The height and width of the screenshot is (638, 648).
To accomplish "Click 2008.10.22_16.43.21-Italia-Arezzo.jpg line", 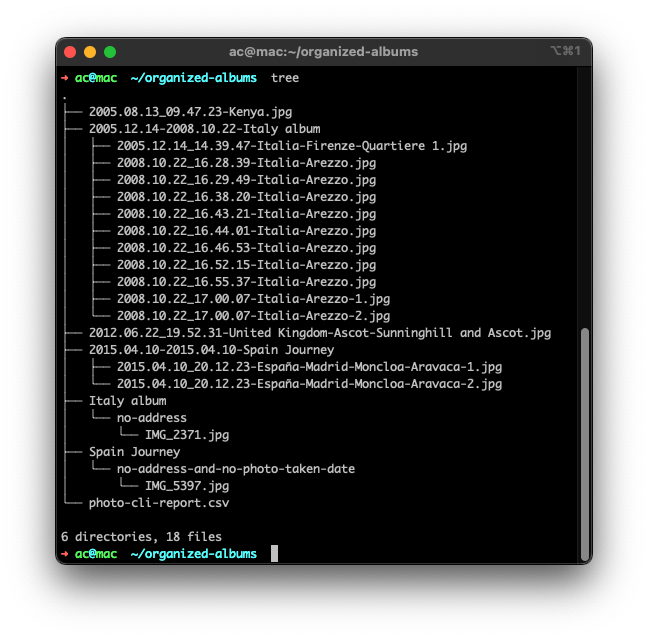I will 246,214.
